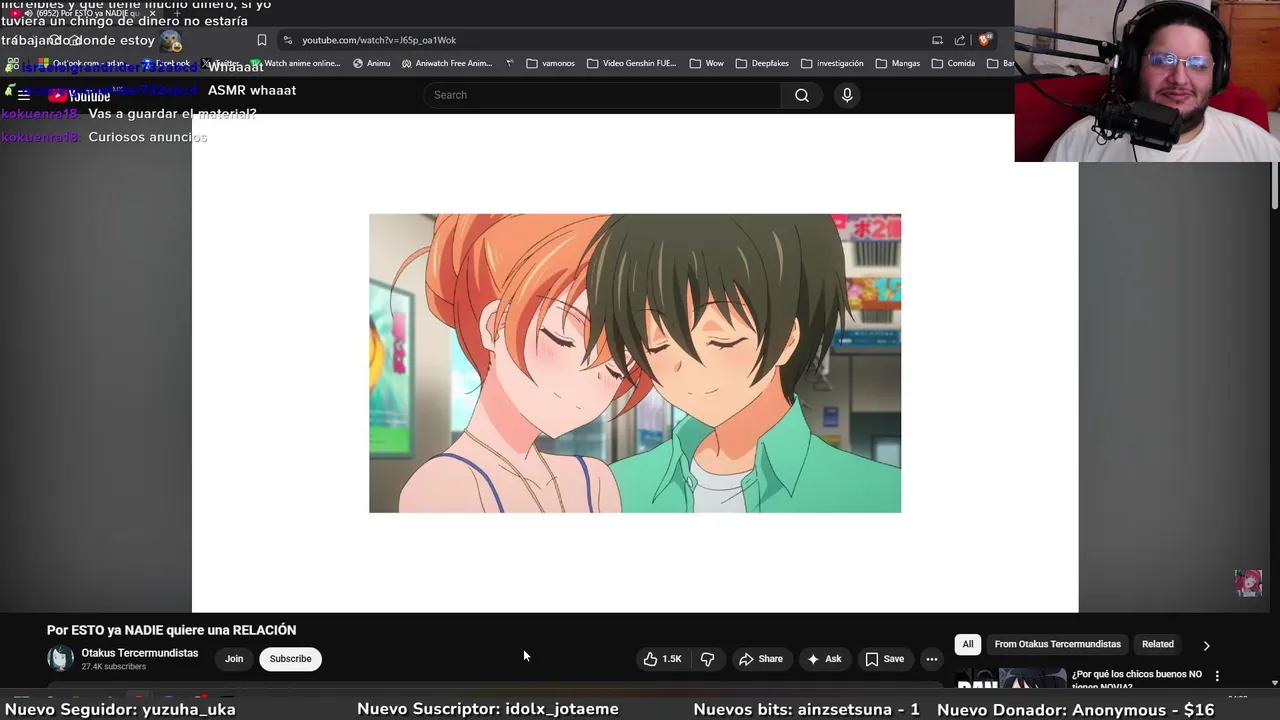Open the investigación bookmarks folder
1280x720 pixels.
point(832,63)
